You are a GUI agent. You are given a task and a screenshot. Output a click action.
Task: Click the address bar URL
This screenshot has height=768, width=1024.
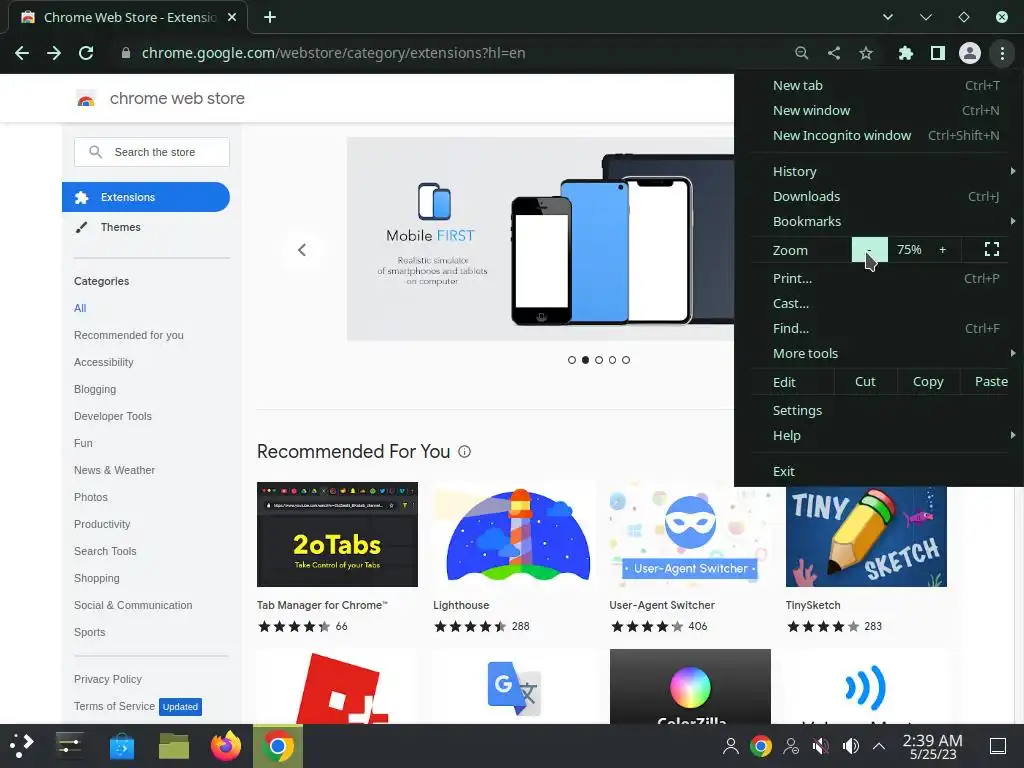(333, 53)
